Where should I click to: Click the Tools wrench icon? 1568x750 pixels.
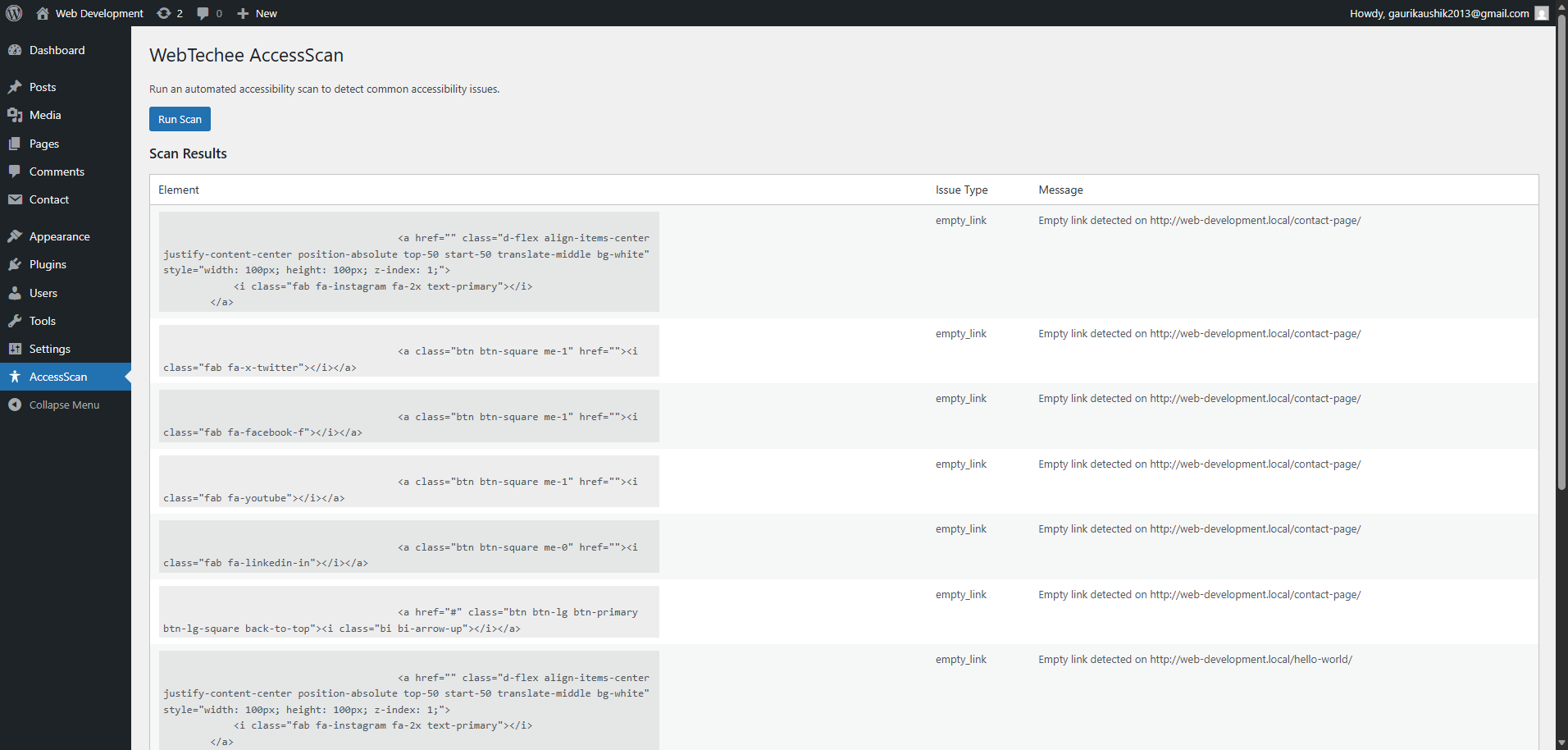(15, 321)
